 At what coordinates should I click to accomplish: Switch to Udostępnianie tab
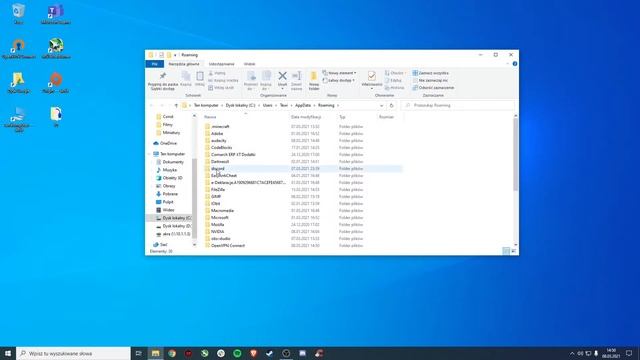point(222,64)
